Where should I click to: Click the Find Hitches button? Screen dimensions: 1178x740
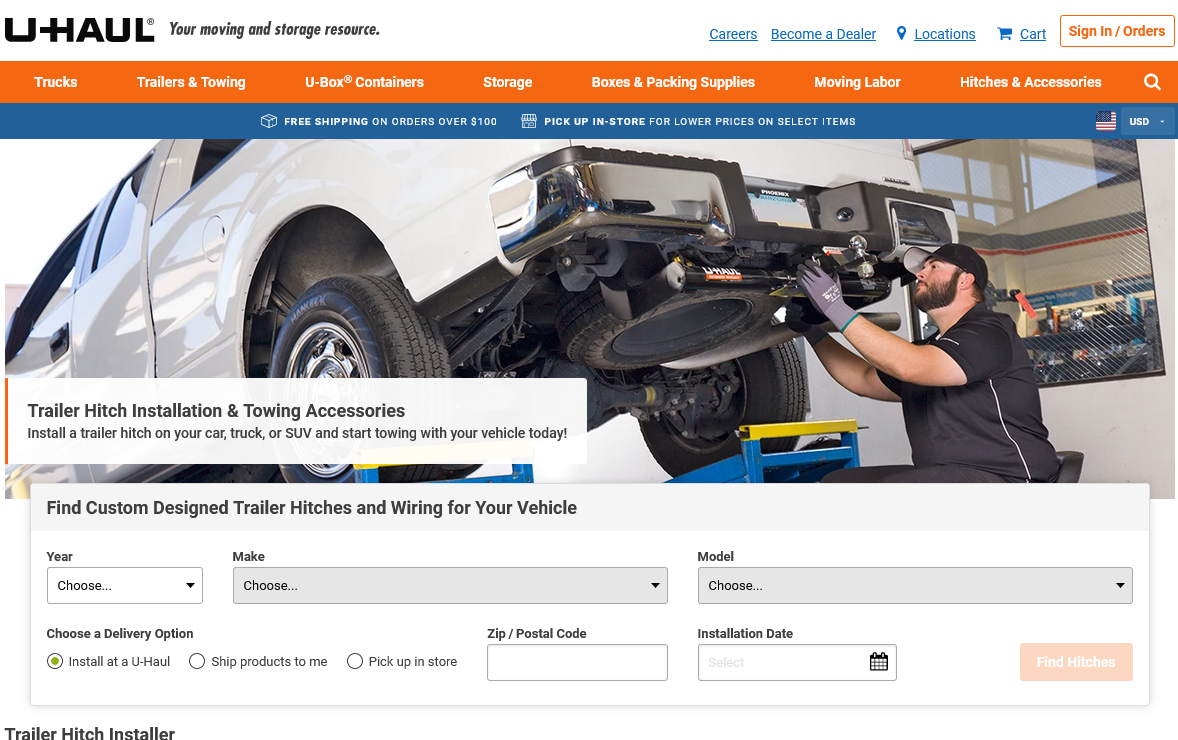tap(1076, 662)
